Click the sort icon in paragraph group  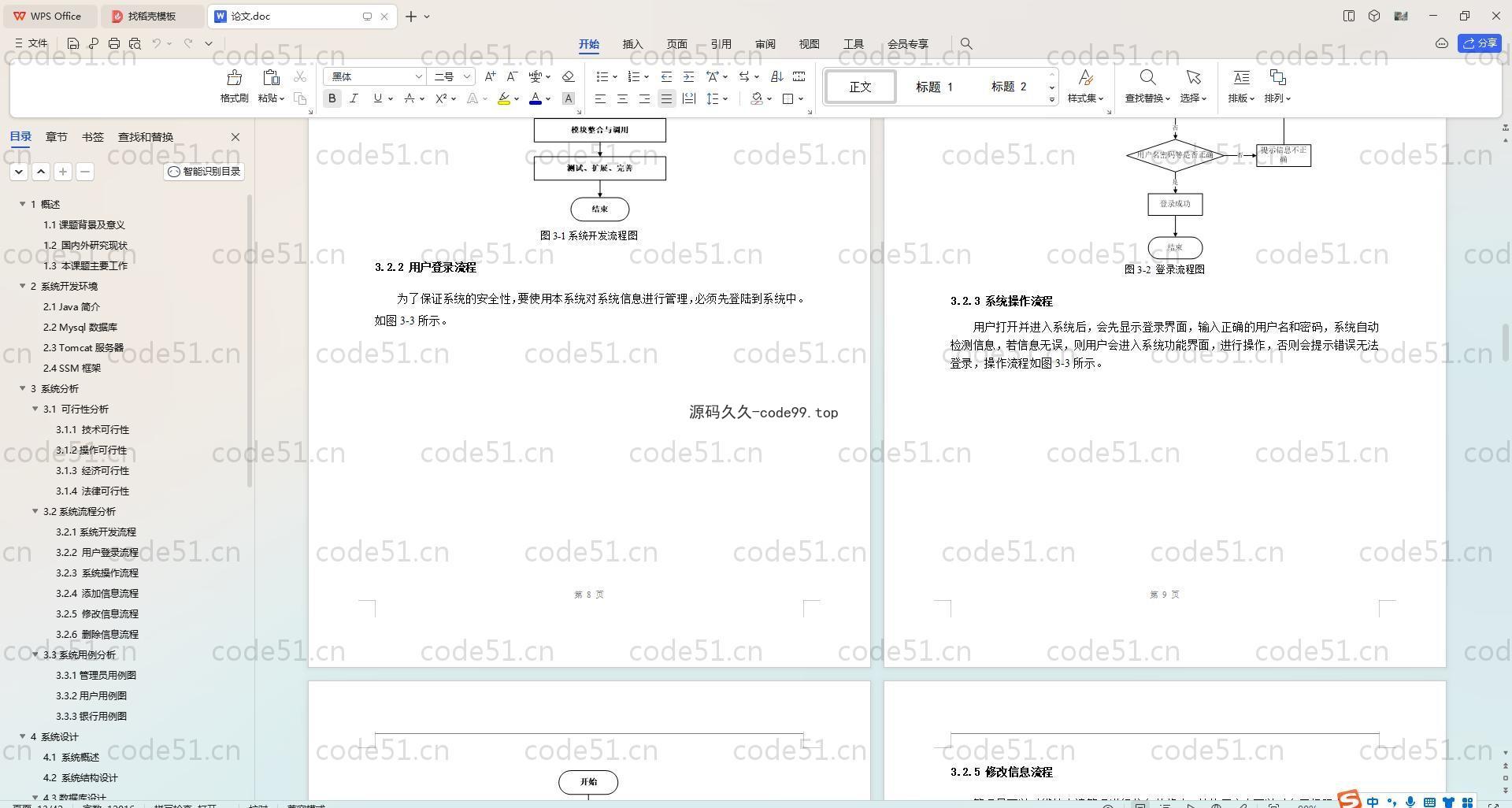tap(776, 76)
